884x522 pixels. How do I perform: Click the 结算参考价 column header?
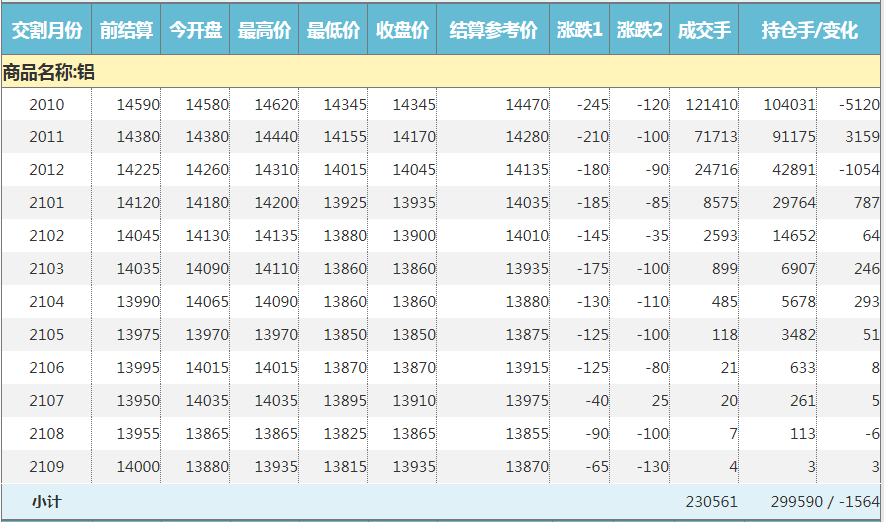493,30
